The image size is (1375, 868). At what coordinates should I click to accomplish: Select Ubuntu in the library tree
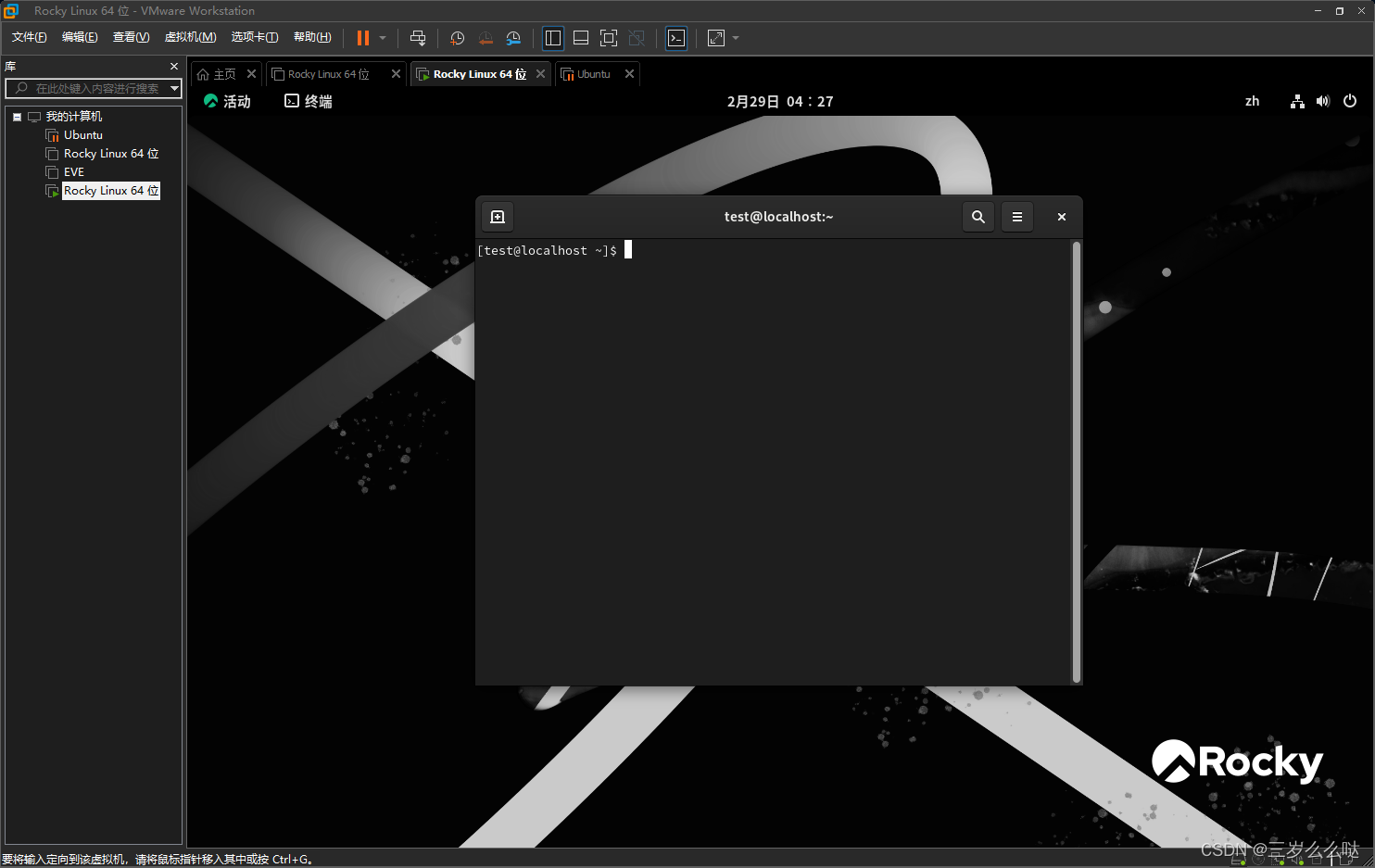(83, 135)
